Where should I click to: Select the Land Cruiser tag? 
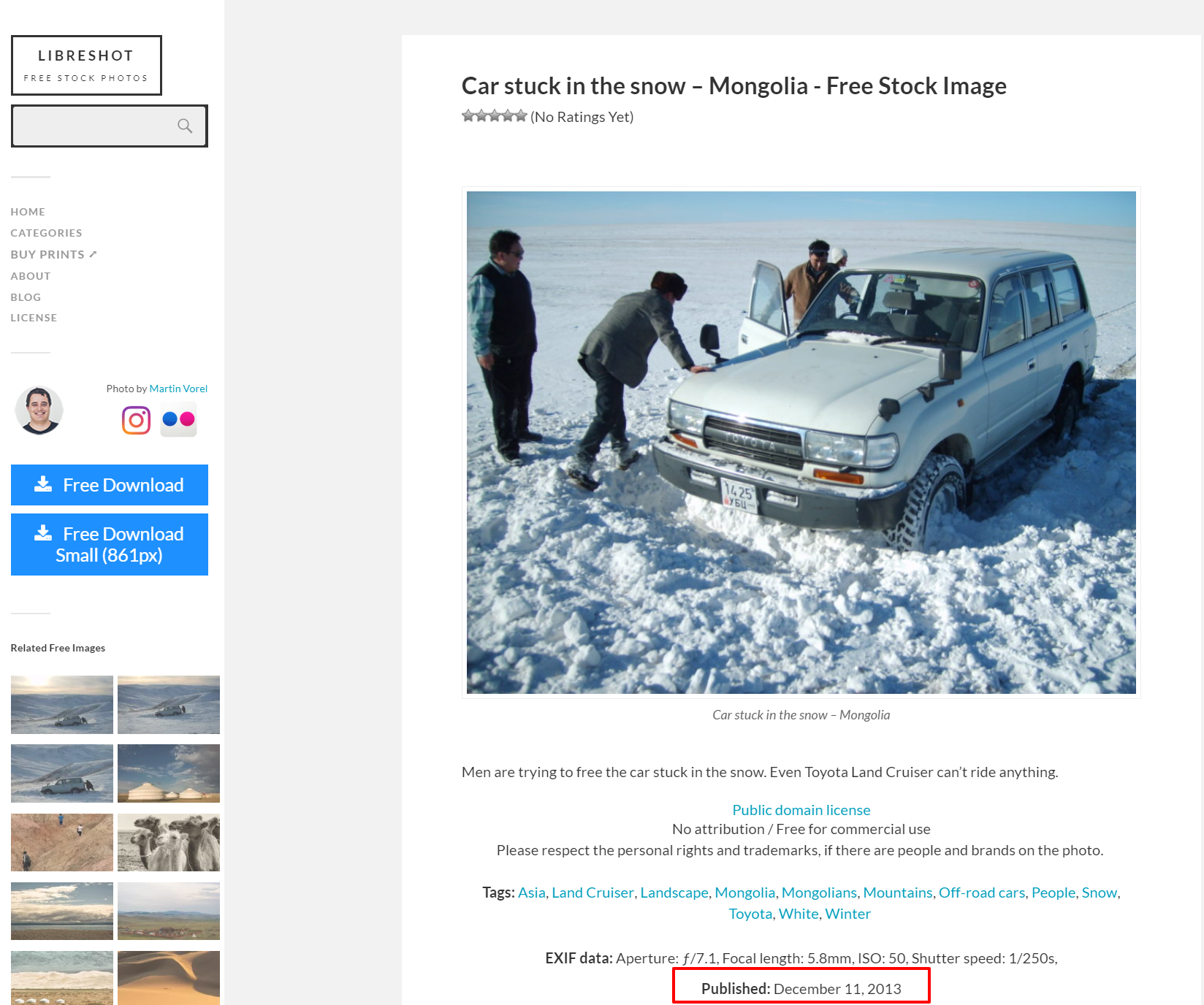(x=593, y=893)
